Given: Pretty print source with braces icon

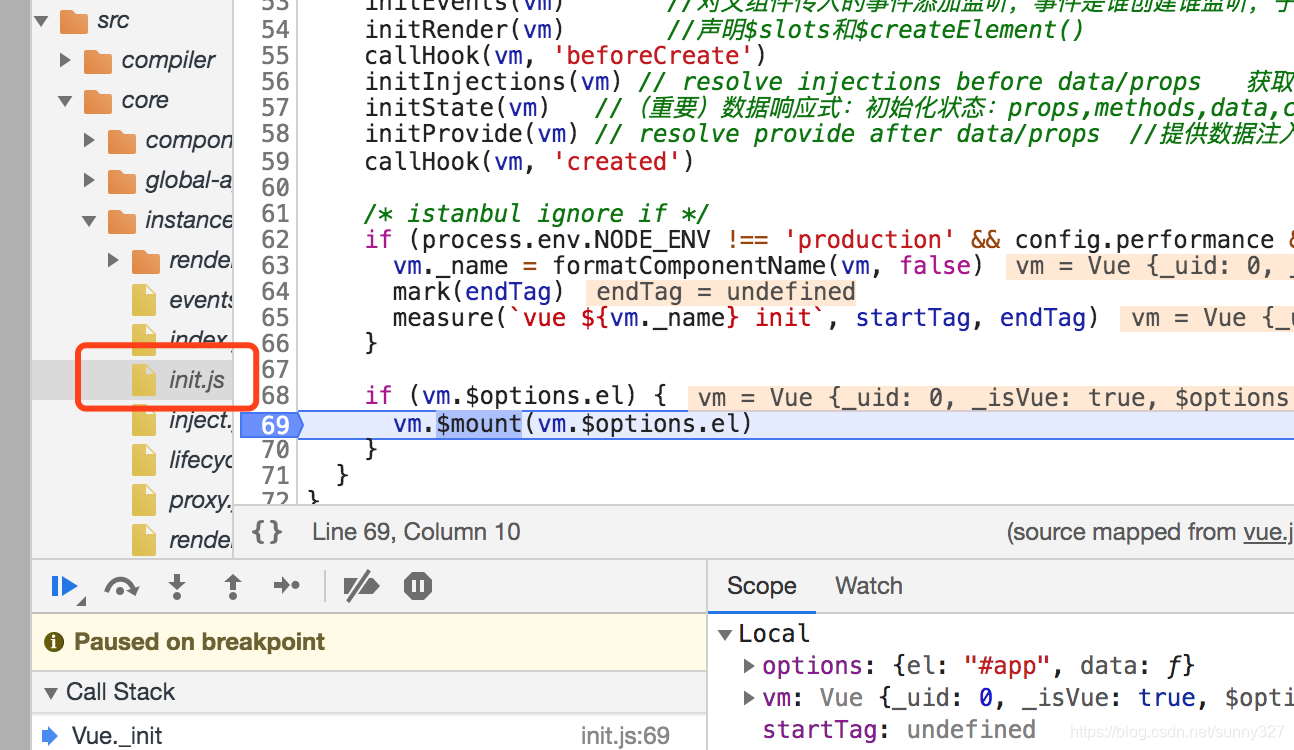Looking at the screenshot, I should coord(268,531).
